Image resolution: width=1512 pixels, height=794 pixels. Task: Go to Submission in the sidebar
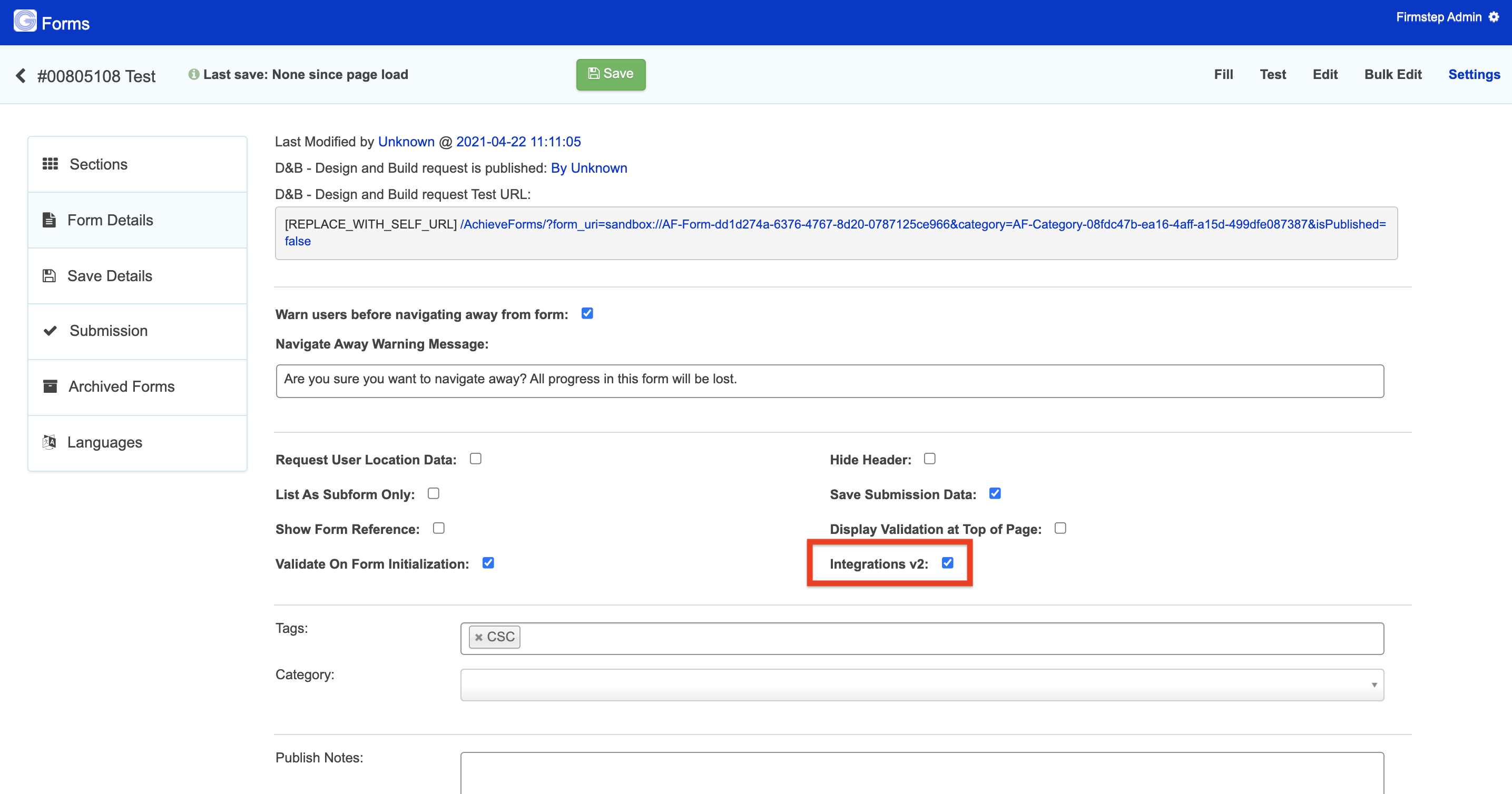138,331
